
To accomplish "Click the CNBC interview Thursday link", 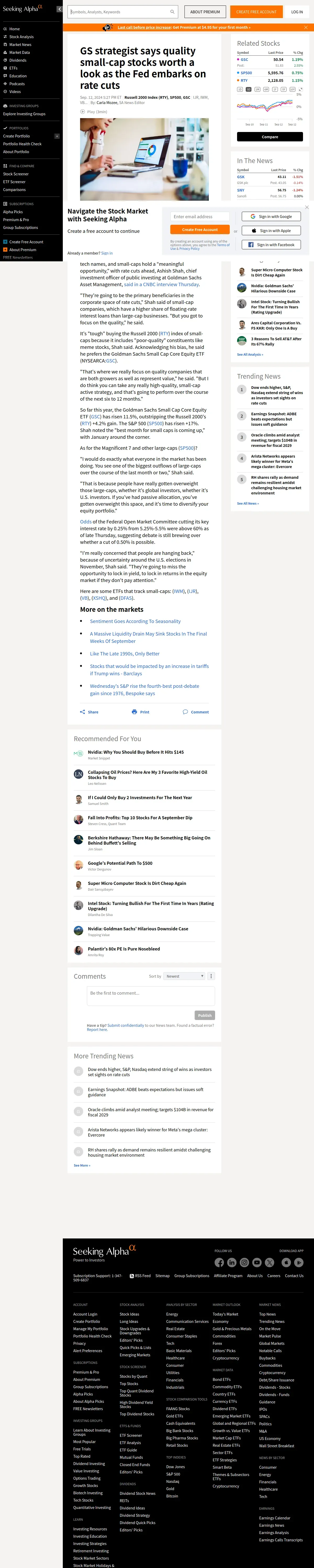I will click(x=161, y=284).
